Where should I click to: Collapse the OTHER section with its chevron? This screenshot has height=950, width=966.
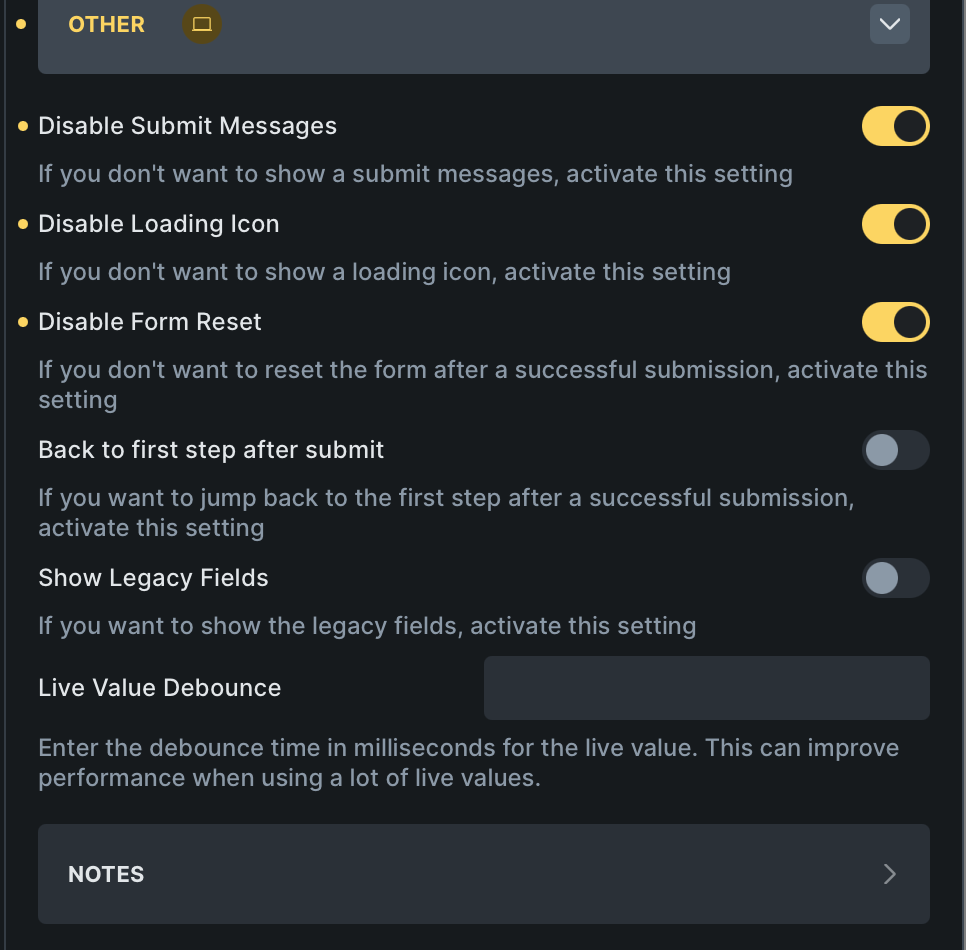tap(889, 24)
